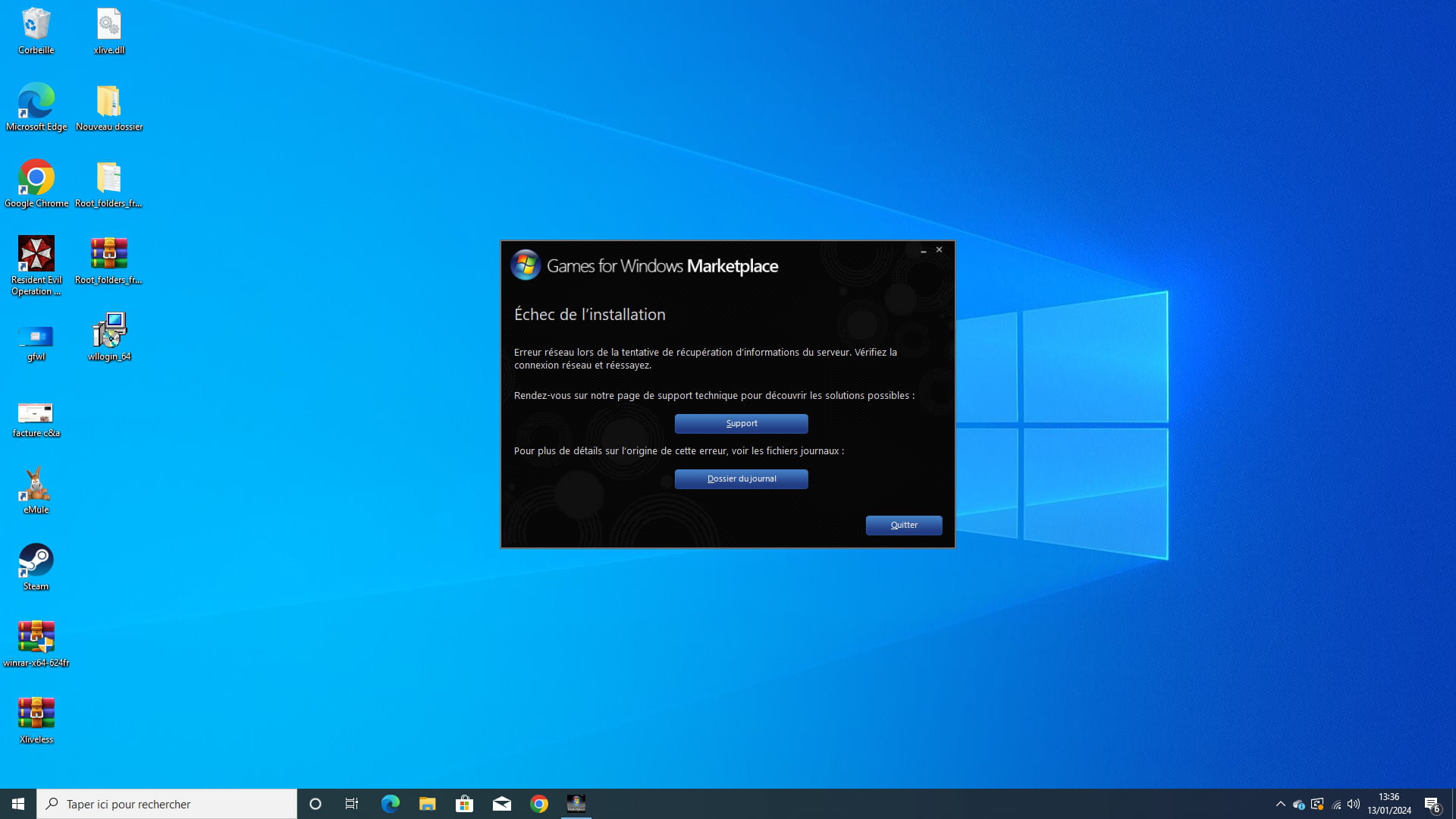
Task: Open File Explorer from the taskbar
Action: 427,804
